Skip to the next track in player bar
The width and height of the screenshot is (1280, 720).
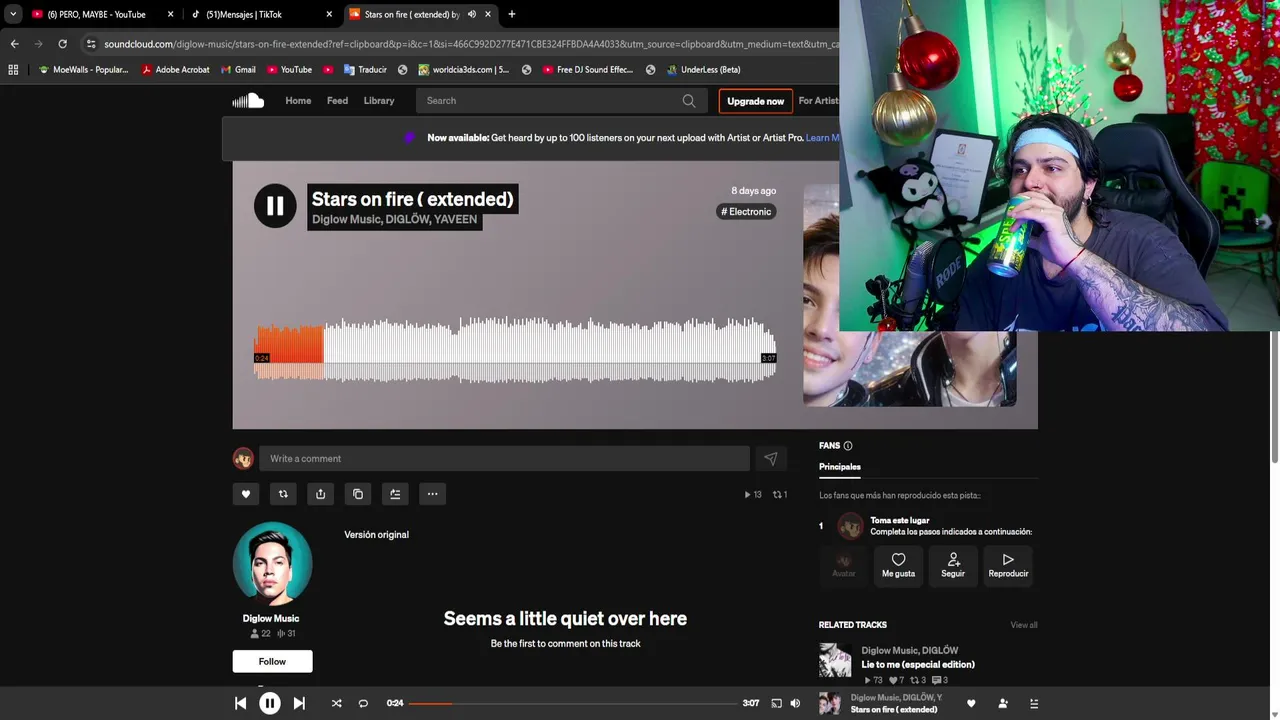(x=299, y=703)
